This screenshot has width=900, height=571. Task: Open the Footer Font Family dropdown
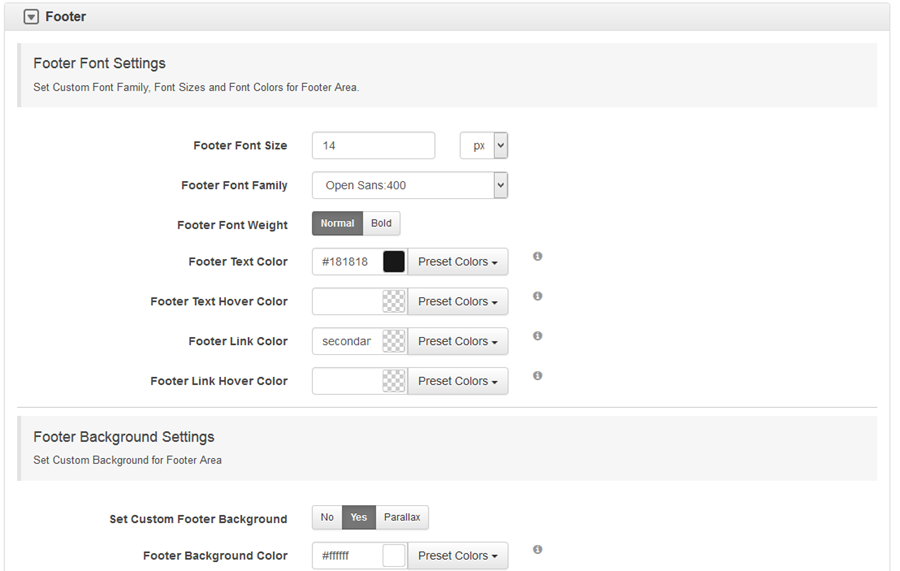tap(410, 185)
